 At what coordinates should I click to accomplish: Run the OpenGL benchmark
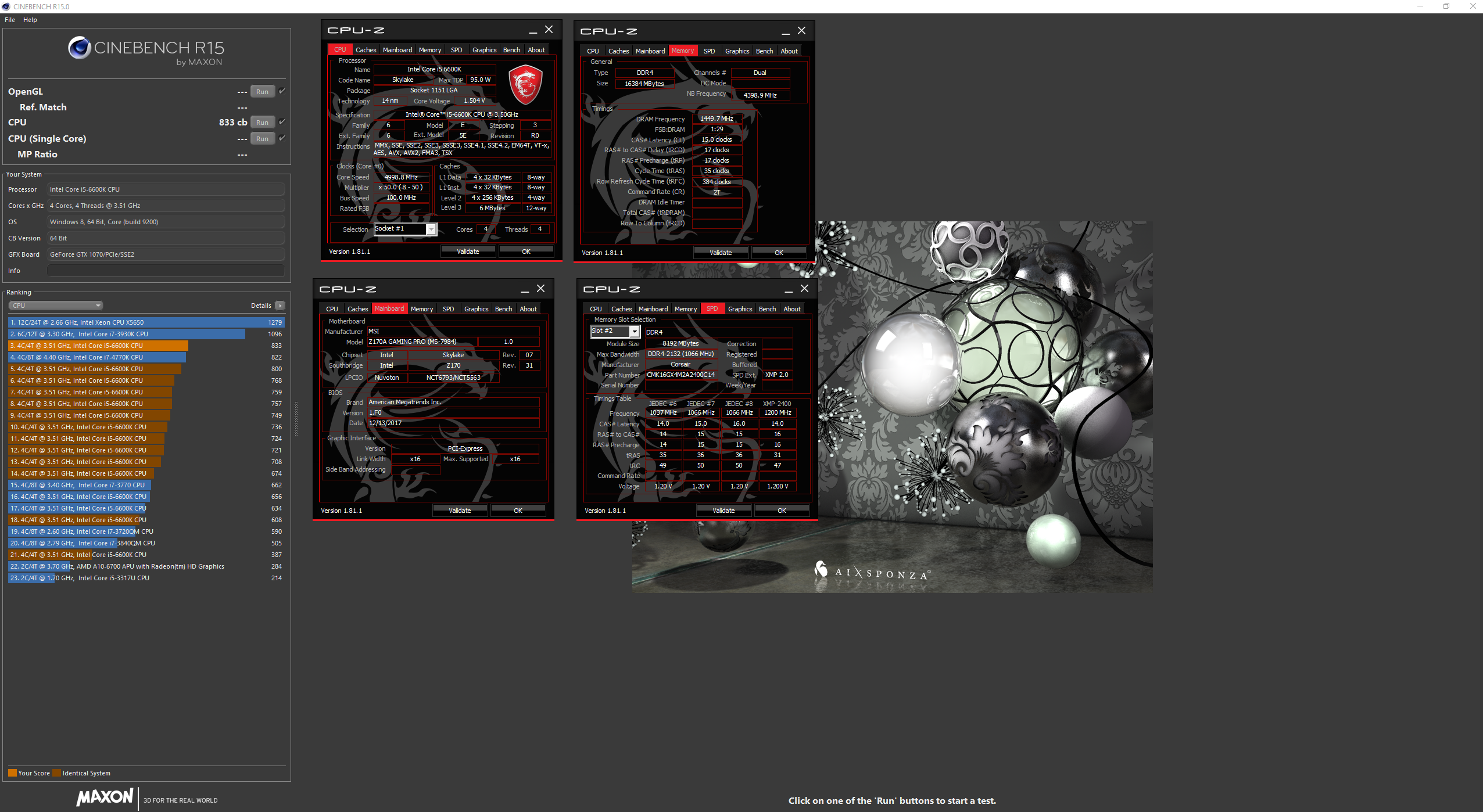tap(263, 92)
